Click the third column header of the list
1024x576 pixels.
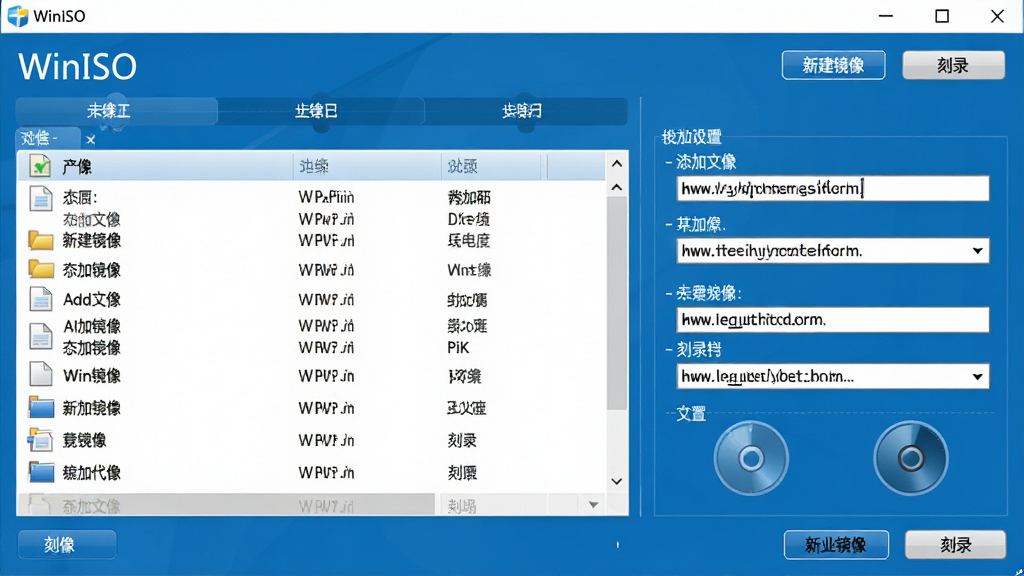[x=492, y=166]
